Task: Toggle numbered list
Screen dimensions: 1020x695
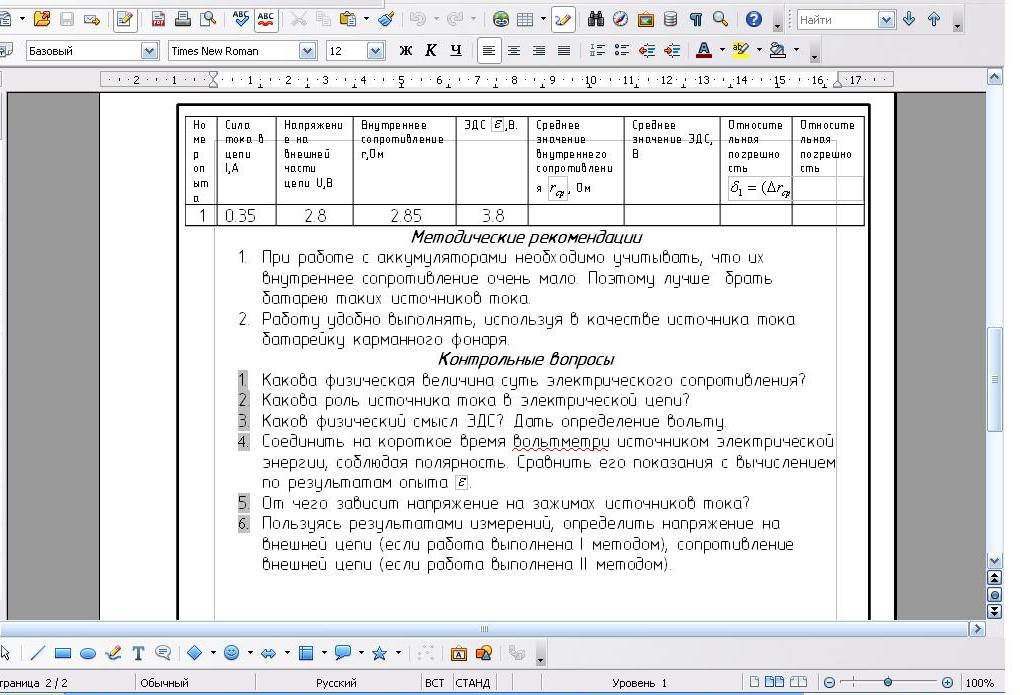Action: (x=597, y=51)
